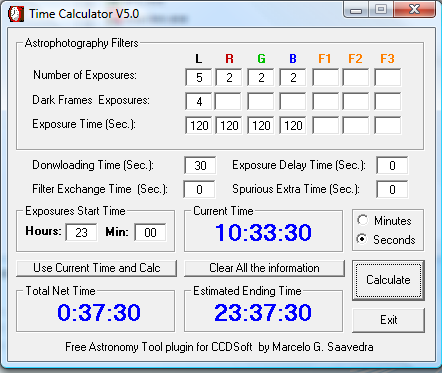442x373 pixels.
Task: Click the F2 Dark Frames Exposures field
Action: [356, 101]
